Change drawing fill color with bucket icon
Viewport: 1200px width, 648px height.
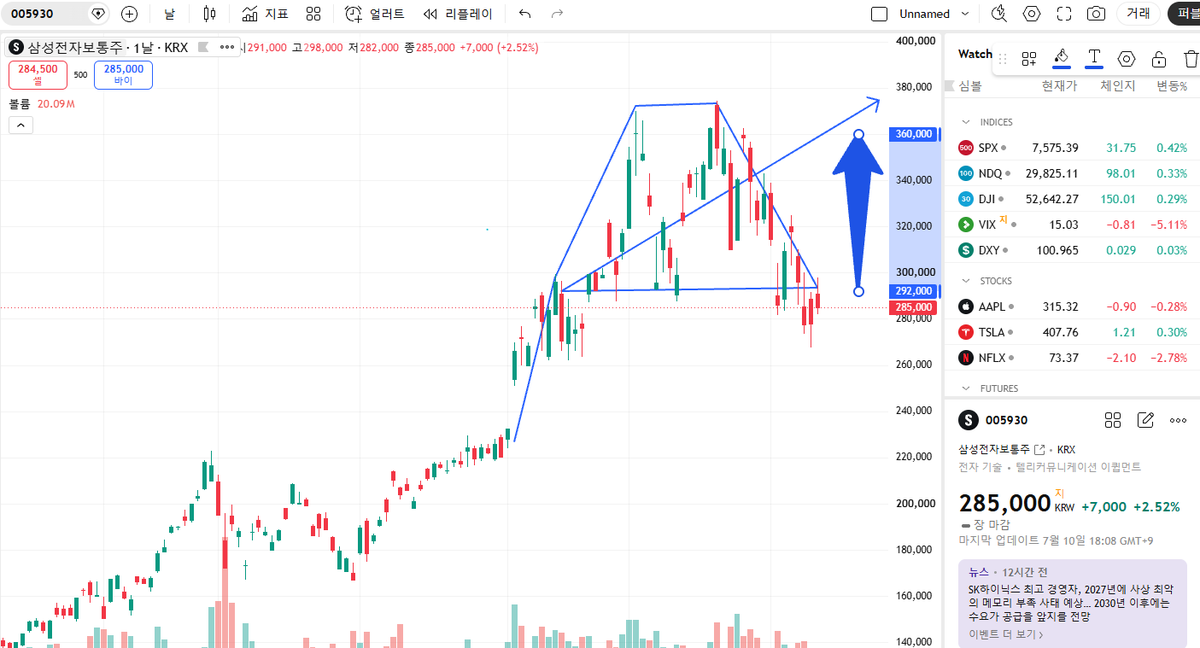[x=1062, y=58]
